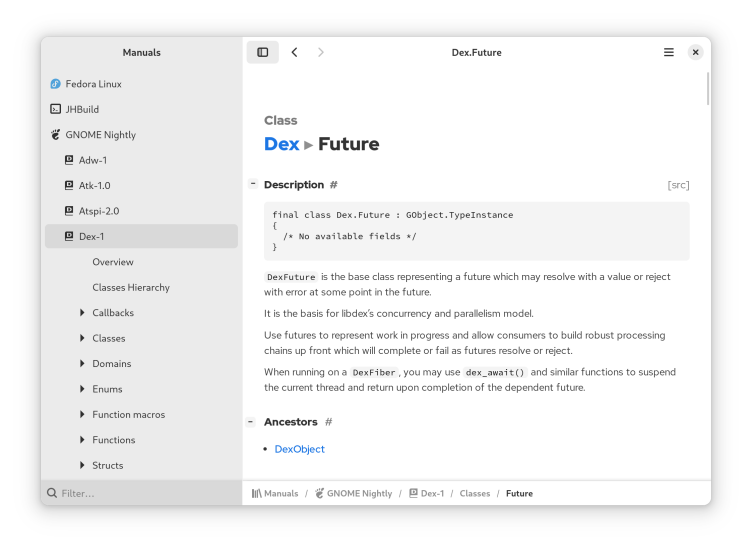Toggle the sidebar panel button
Image resolution: width=752 pixels, height=550 pixels.
click(x=263, y=52)
